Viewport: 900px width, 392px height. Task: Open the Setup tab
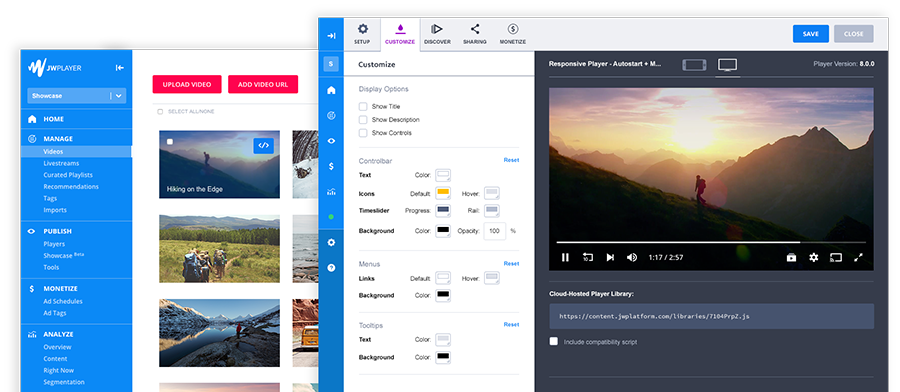(x=362, y=34)
